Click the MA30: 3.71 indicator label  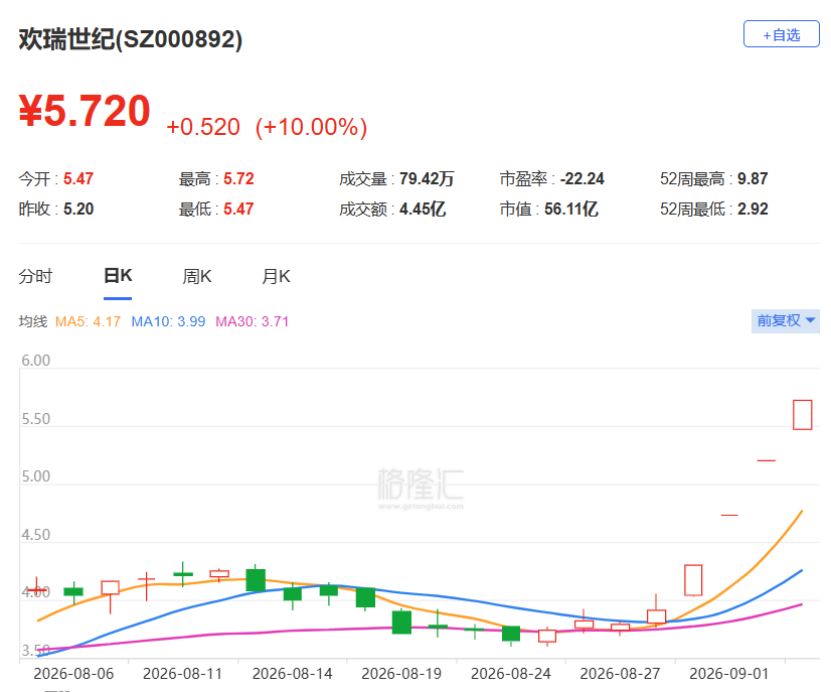252,322
